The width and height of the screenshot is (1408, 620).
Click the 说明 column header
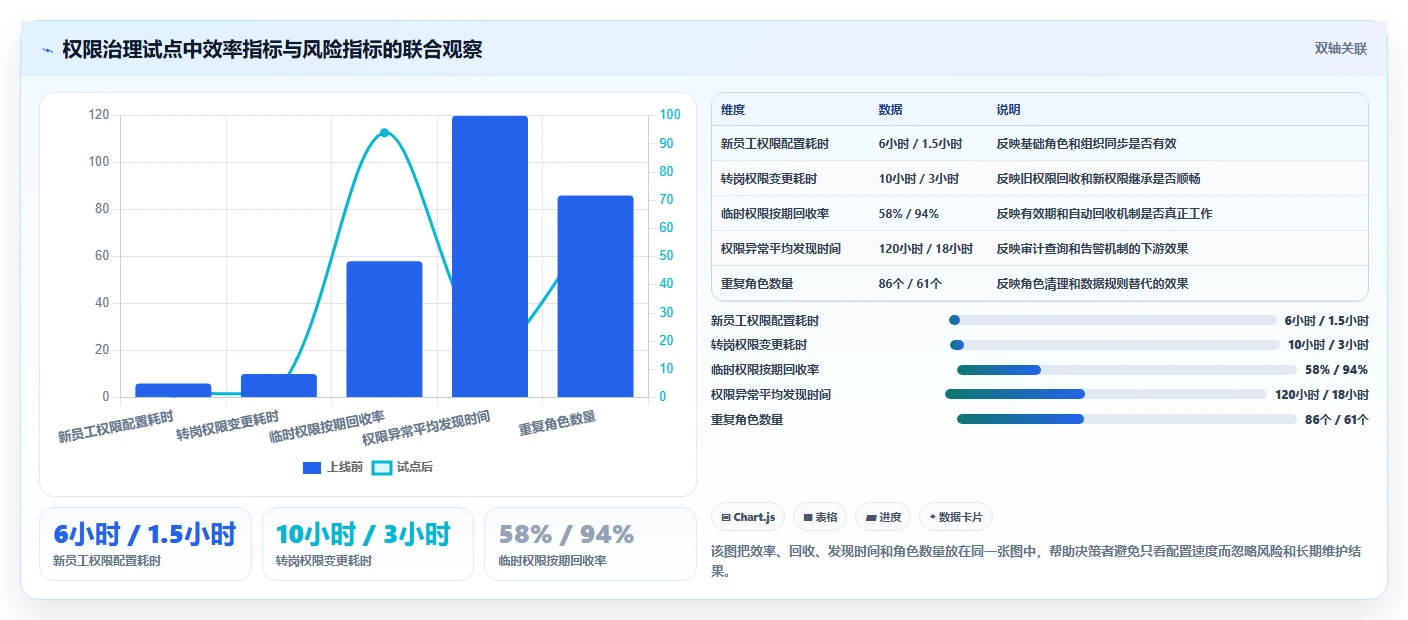1008,109
